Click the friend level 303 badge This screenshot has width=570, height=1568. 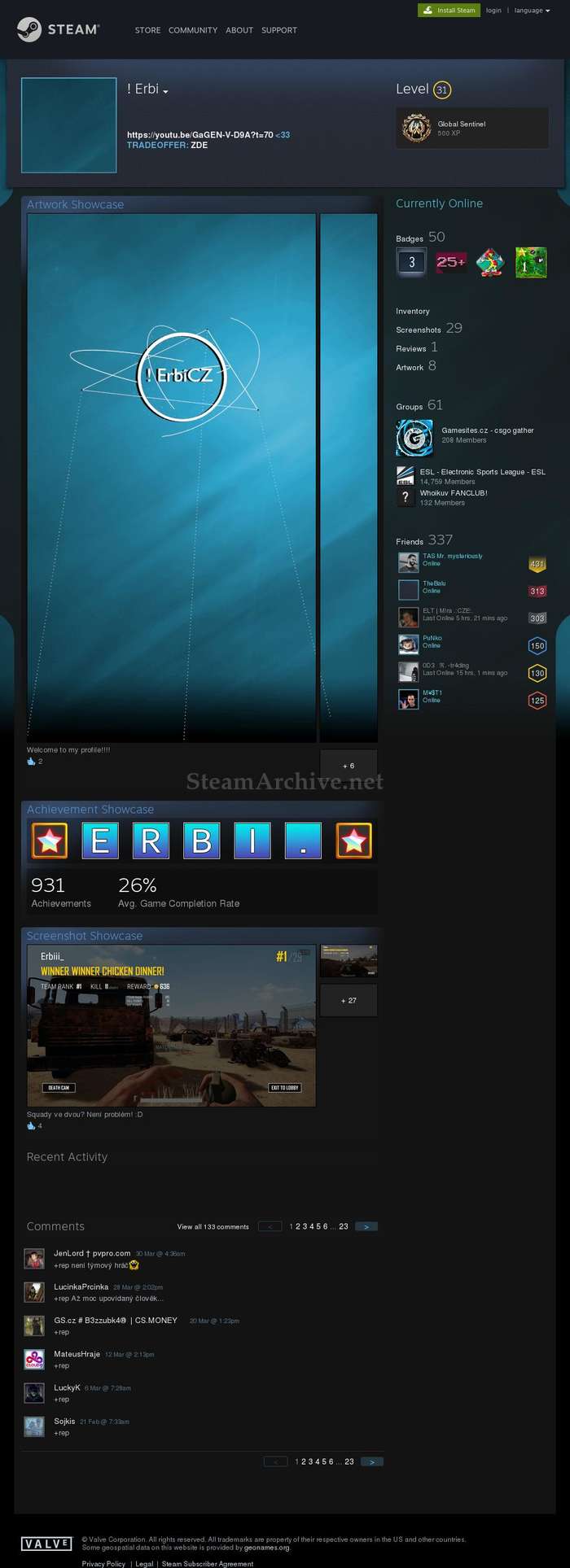(x=537, y=618)
